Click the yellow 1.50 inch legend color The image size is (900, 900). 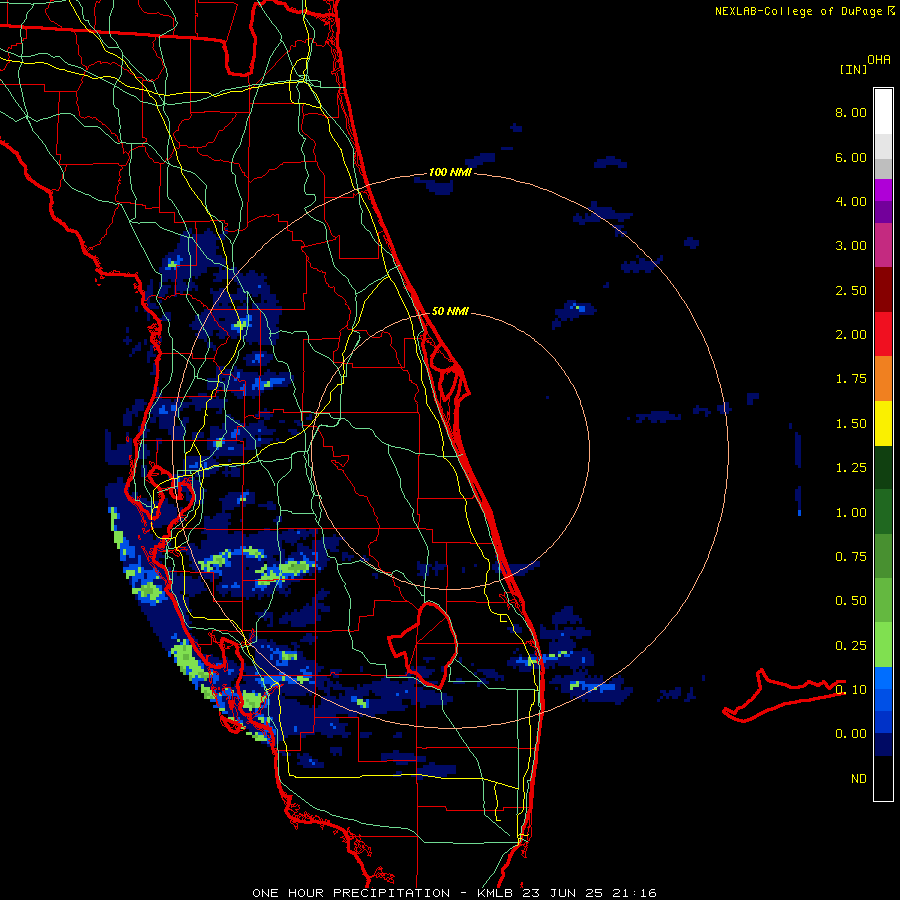point(883,423)
